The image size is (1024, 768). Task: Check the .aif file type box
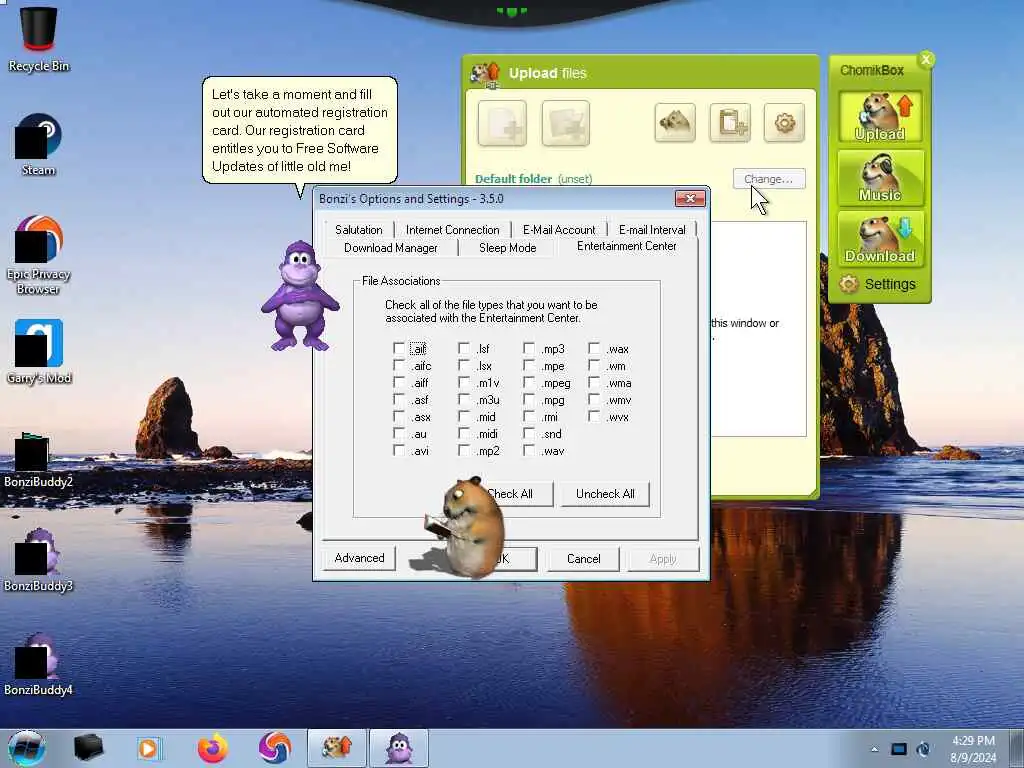click(x=399, y=349)
